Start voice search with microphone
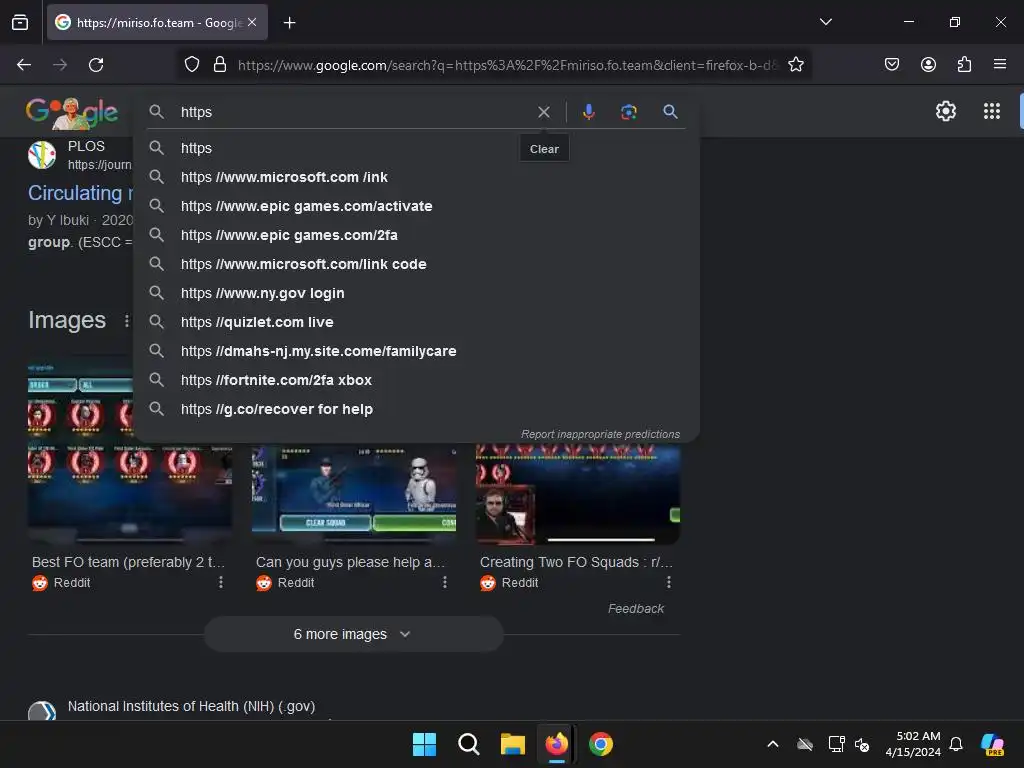This screenshot has height=768, width=1024. (588, 112)
